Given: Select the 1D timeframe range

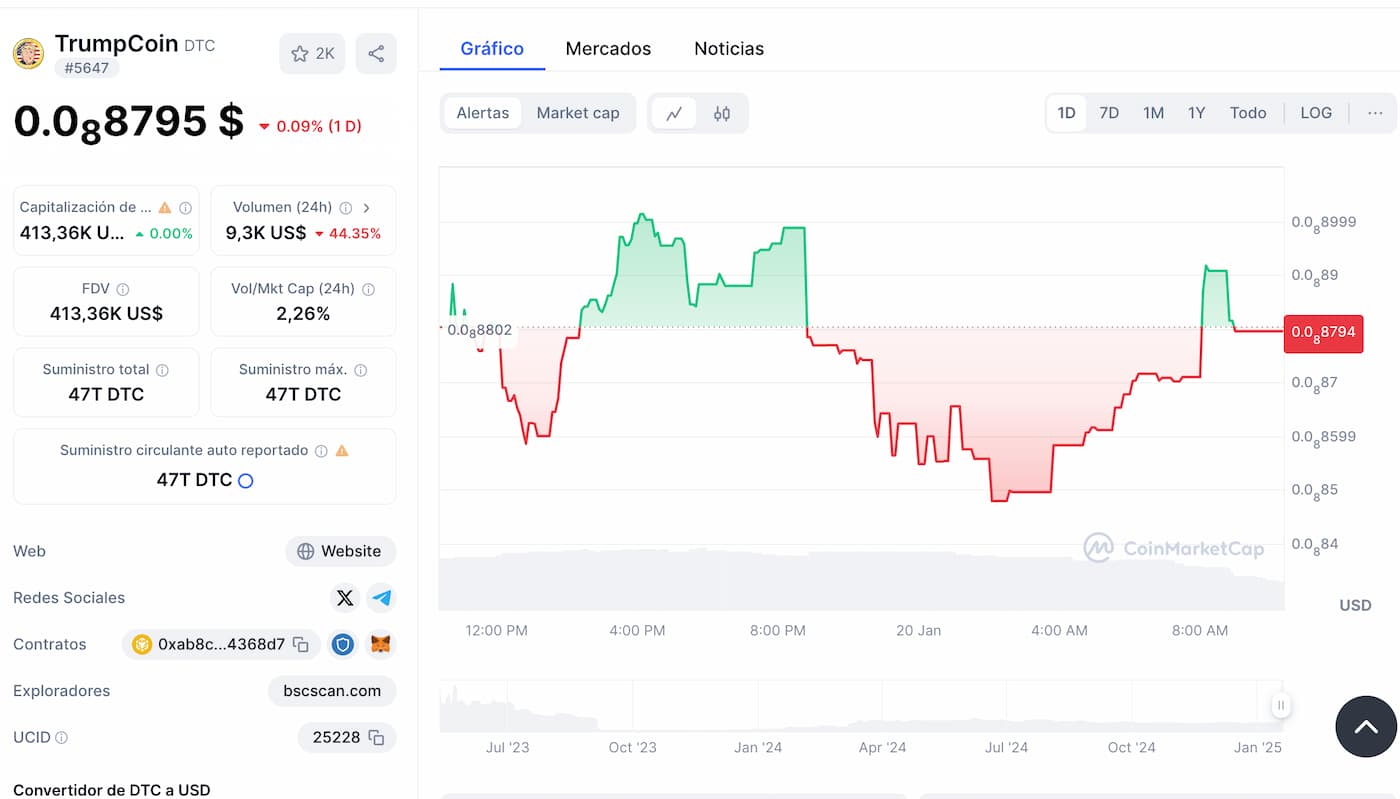Looking at the screenshot, I should [x=1066, y=113].
